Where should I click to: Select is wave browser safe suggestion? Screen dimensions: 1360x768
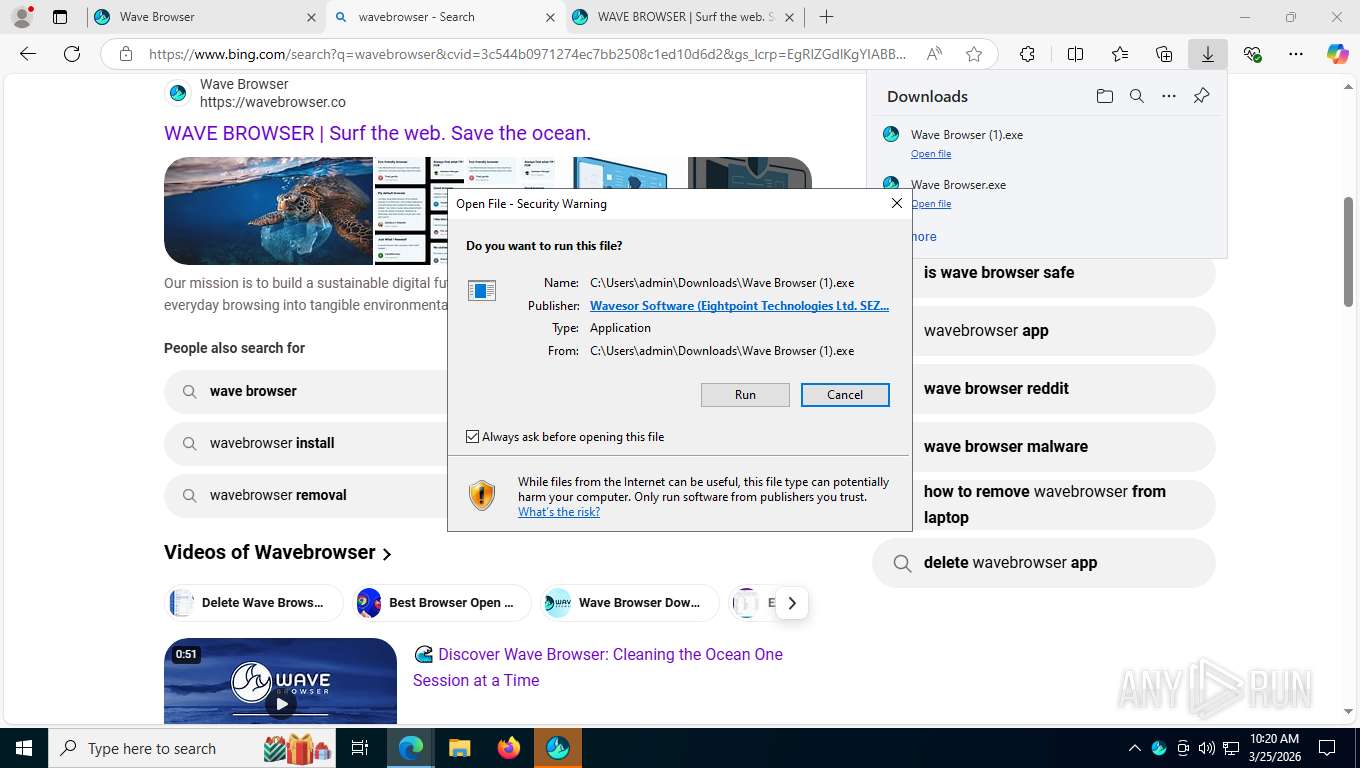(x=1043, y=273)
